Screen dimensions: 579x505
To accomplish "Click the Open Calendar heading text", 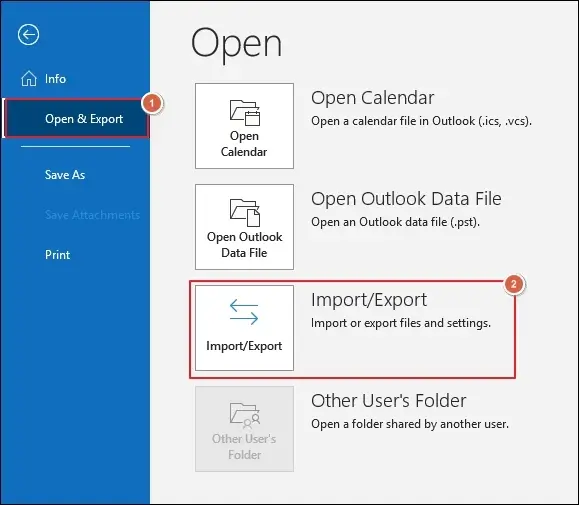I will point(373,98).
